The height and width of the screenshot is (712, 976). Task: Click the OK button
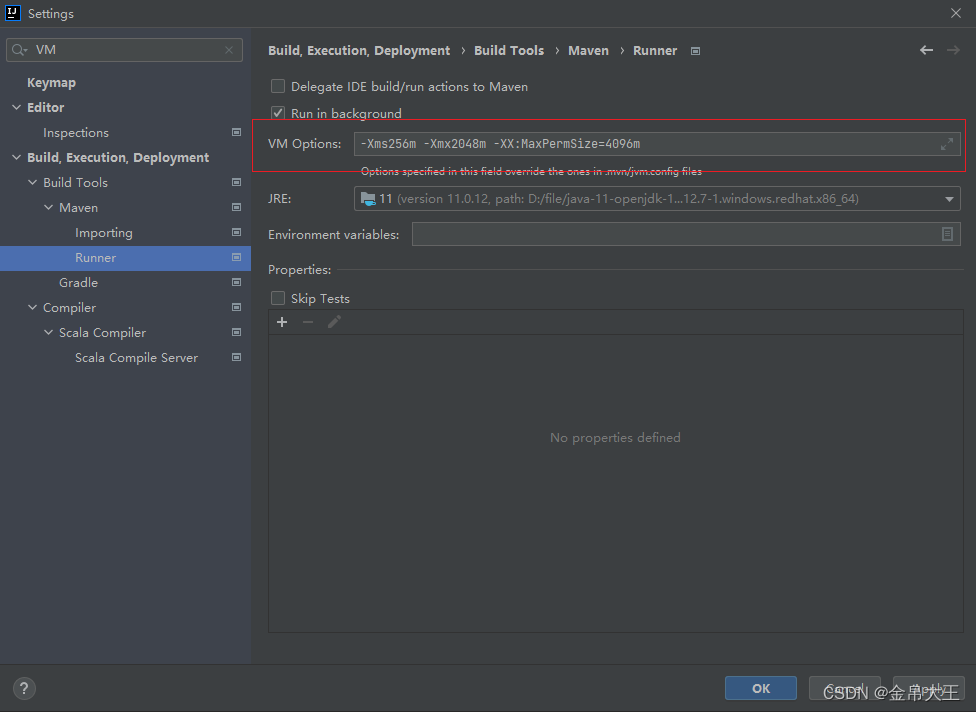click(761, 688)
